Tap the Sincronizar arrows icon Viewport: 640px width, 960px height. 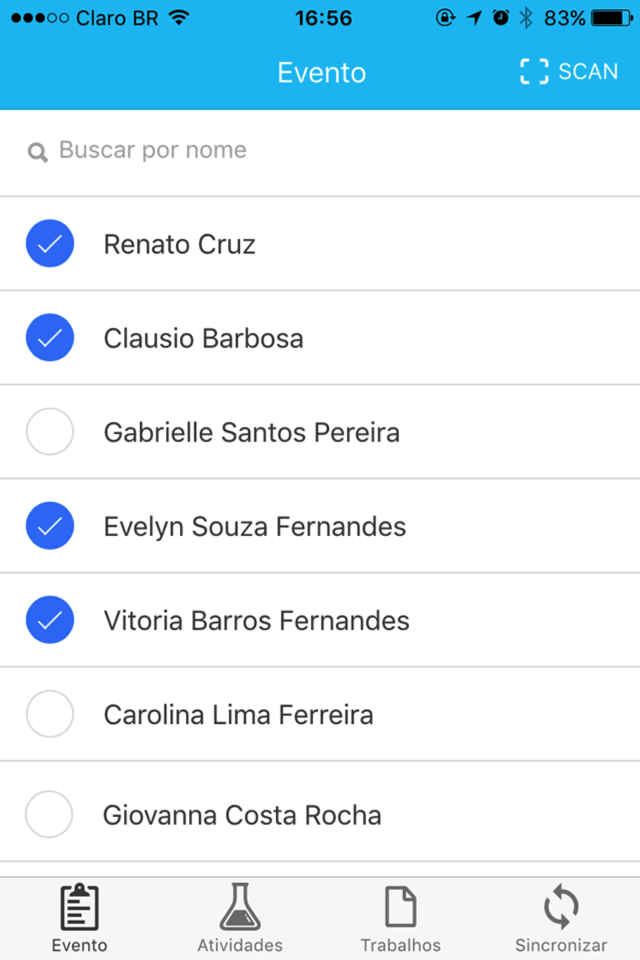point(561,908)
